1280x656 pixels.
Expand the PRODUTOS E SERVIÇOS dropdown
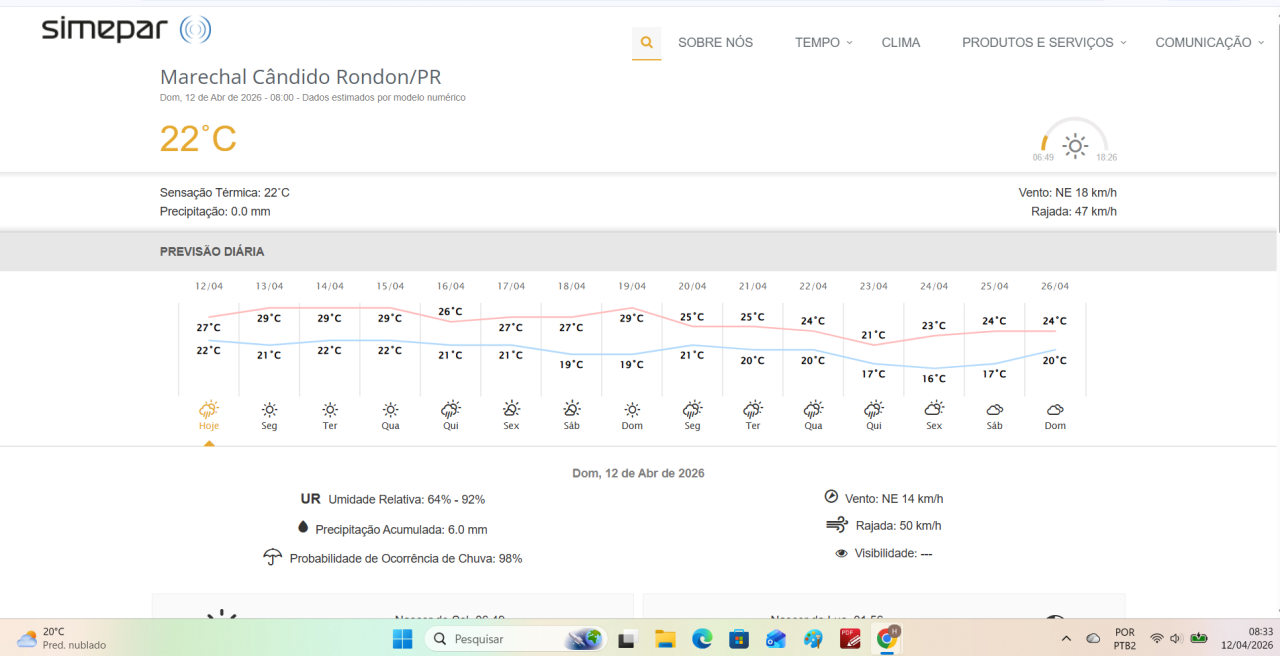[x=1044, y=43]
